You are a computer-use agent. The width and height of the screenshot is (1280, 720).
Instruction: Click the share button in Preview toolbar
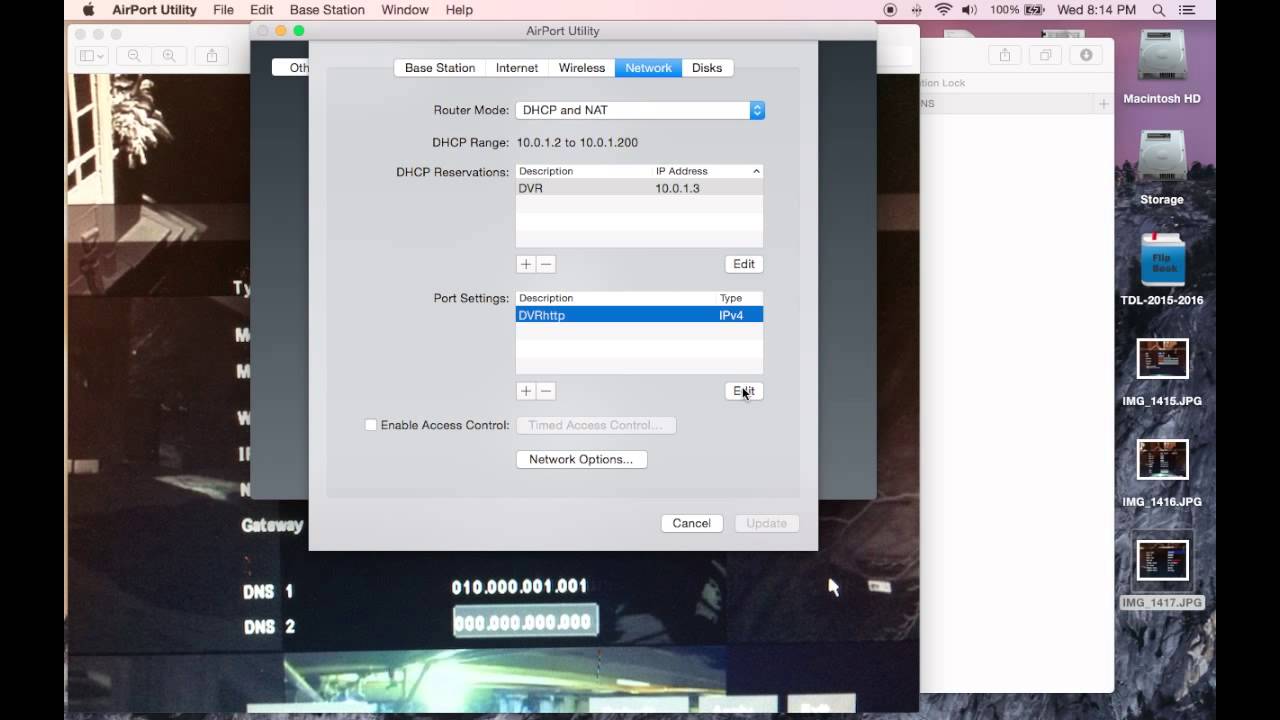211,56
